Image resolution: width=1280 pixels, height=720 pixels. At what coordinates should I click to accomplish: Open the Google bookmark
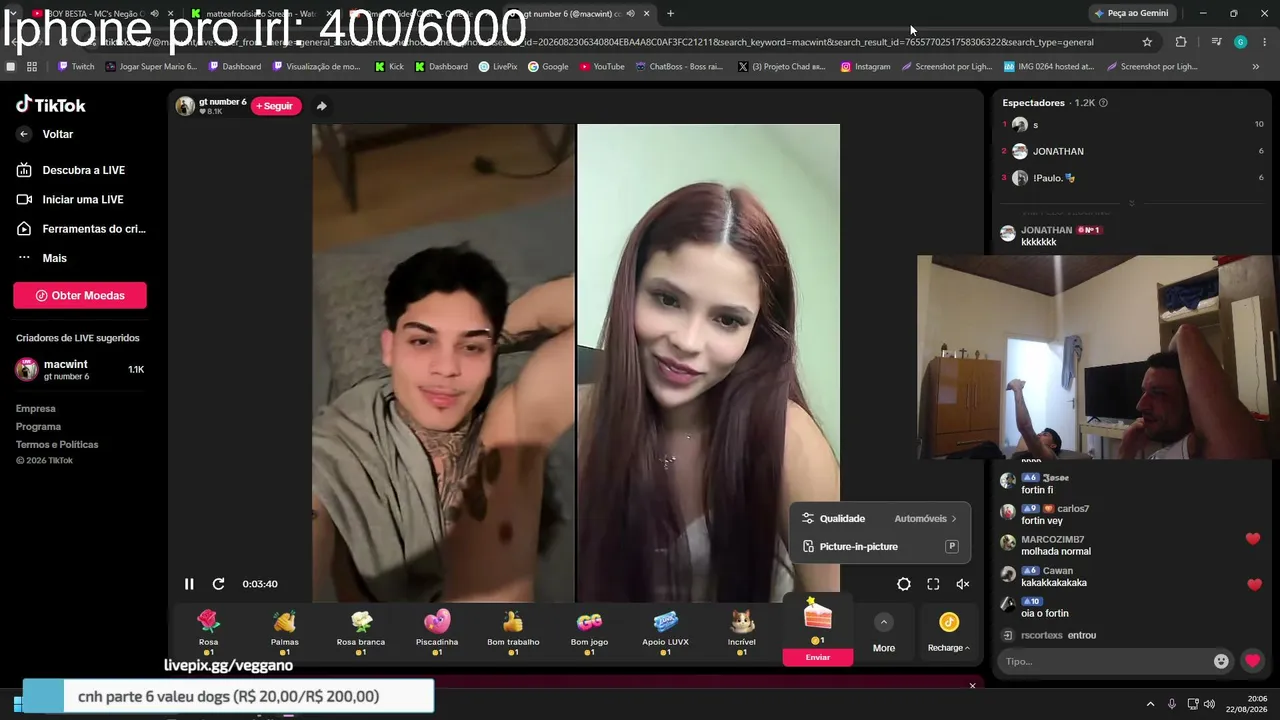click(548, 67)
